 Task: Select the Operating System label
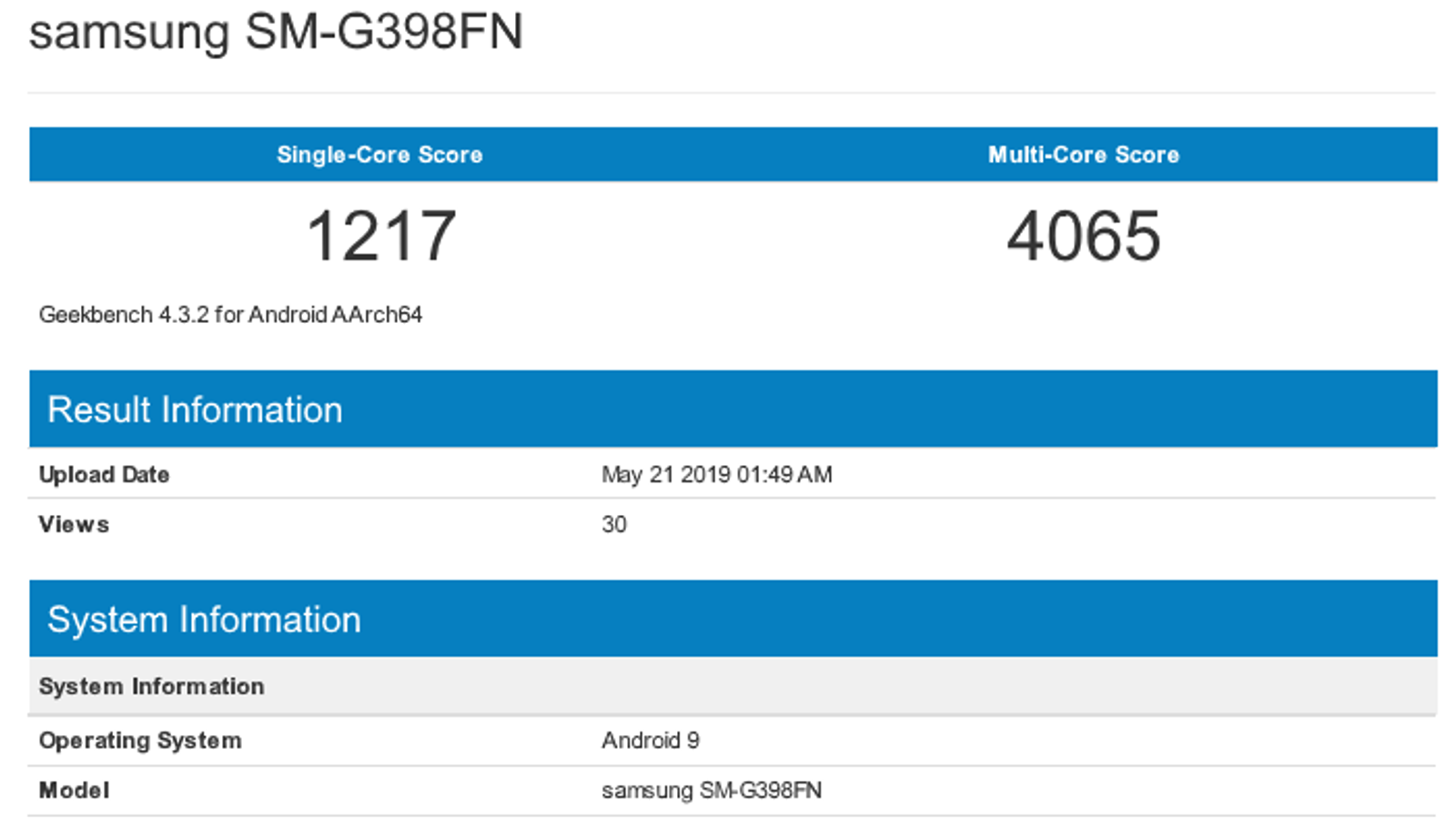point(140,741)
